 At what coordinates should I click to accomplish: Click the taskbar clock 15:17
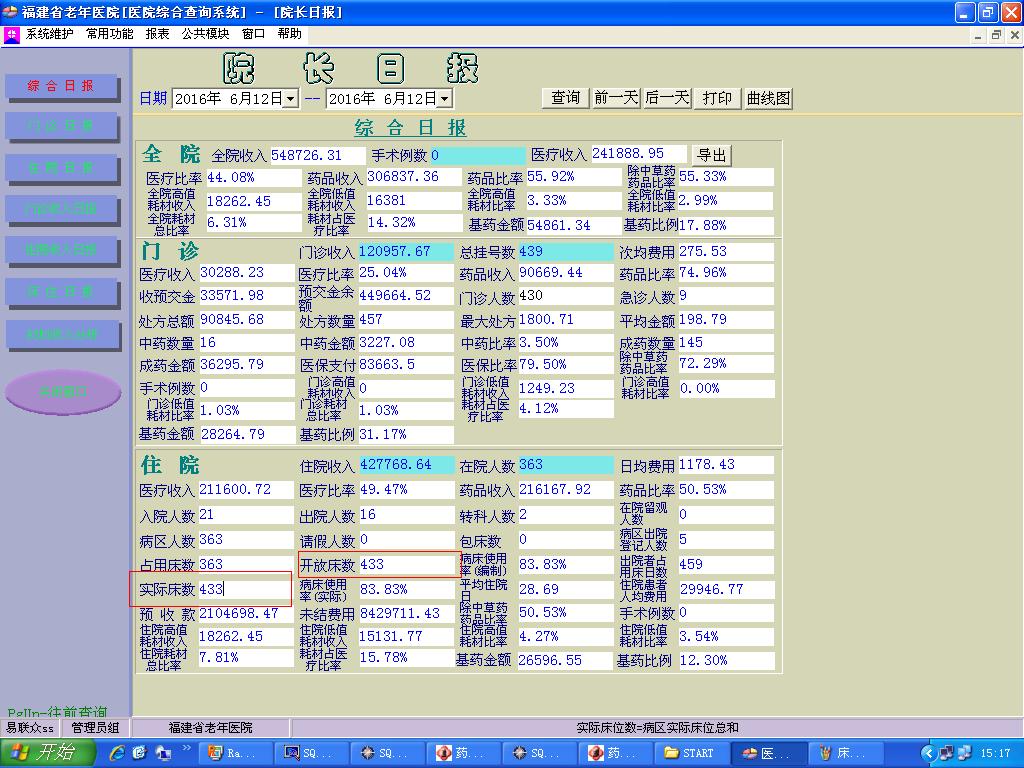click(995, 754)
